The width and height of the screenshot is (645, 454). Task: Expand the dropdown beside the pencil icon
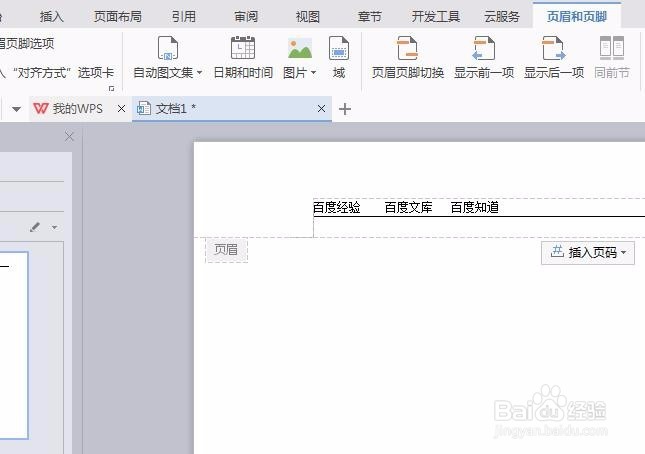pos(54,227)
